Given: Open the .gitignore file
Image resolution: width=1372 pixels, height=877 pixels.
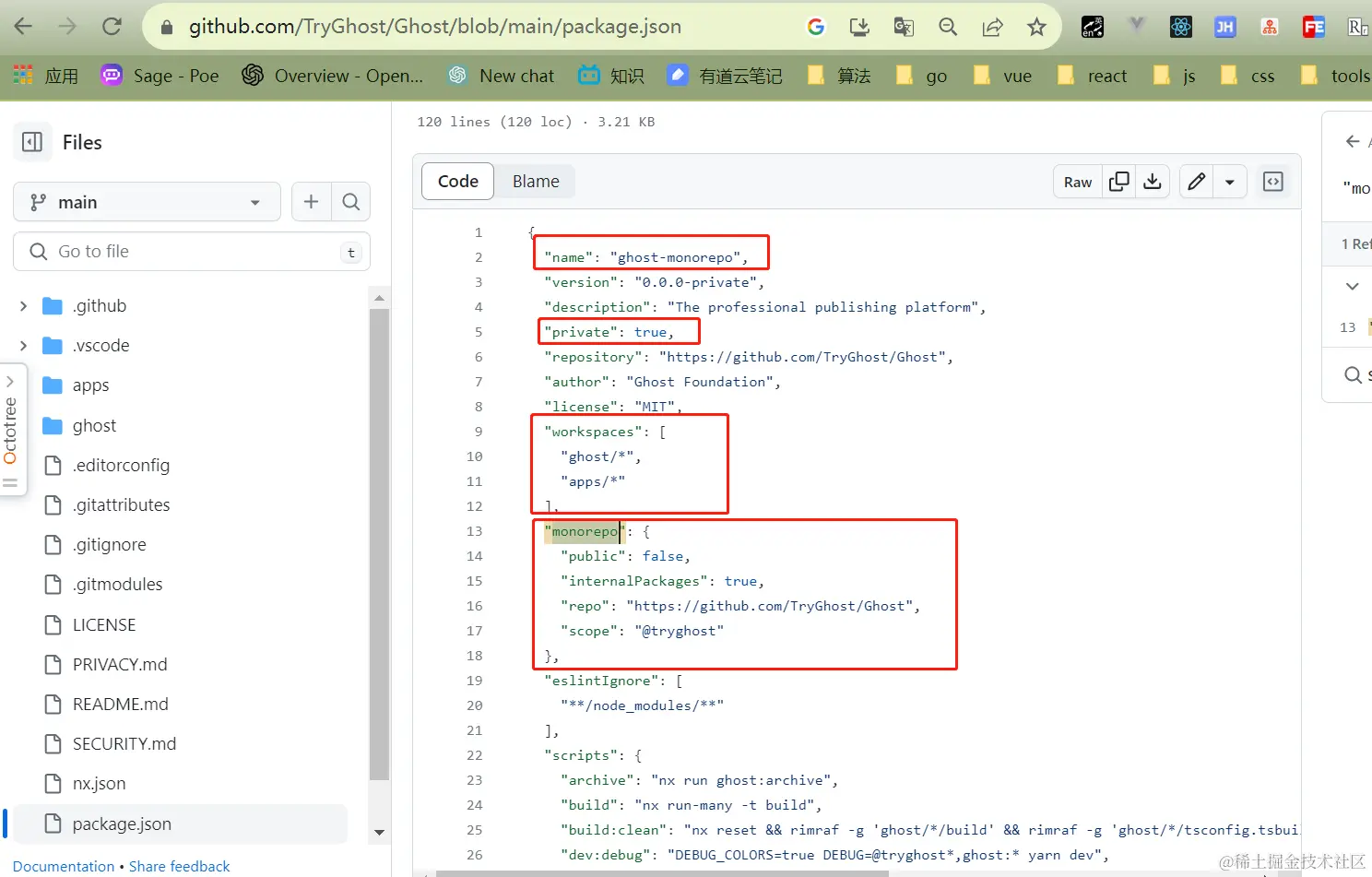Looking at the screenshot, I should (x=109, y=545).
